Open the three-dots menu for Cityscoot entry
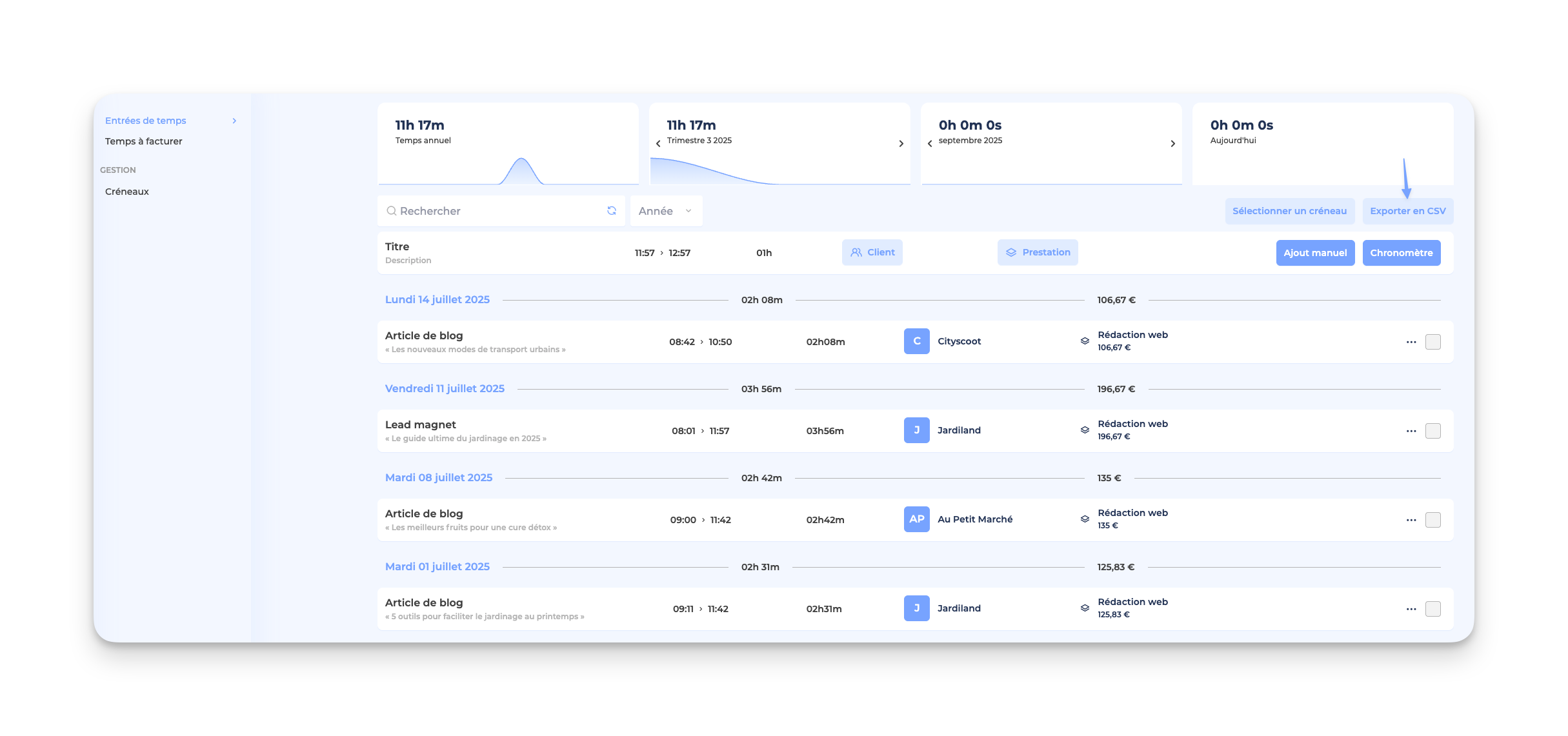The image size is (1568, 736). coord(1411,342)
